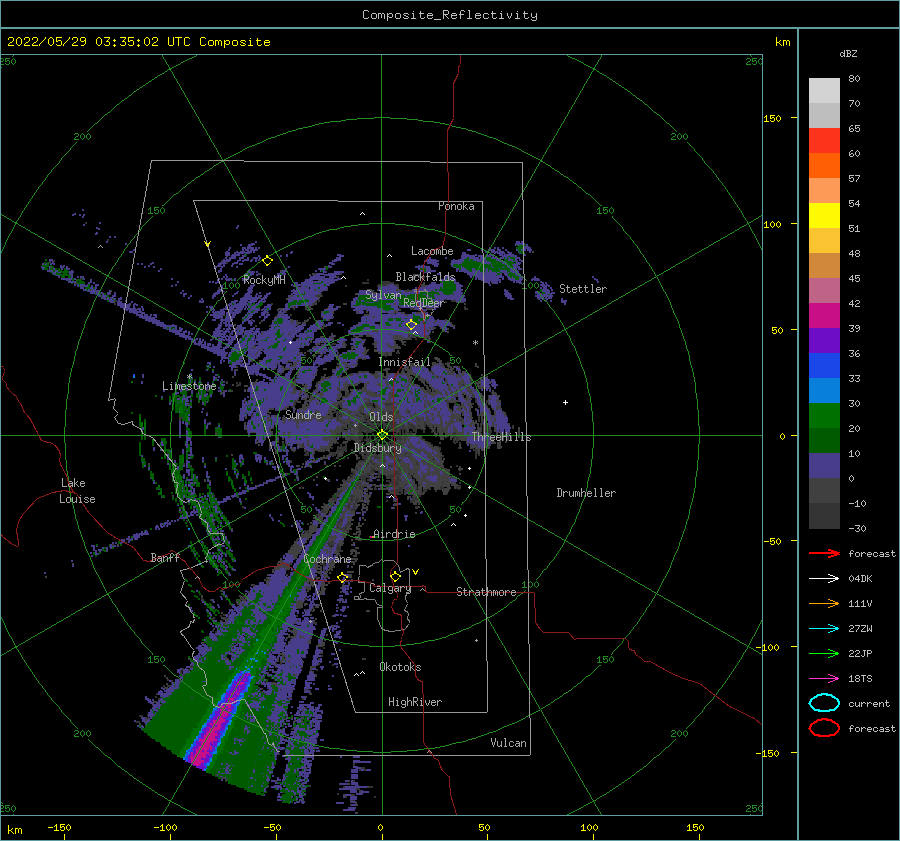Click the yellow diamond marker above Calgary
Viewport: 900px width, 841px height.
395,576
